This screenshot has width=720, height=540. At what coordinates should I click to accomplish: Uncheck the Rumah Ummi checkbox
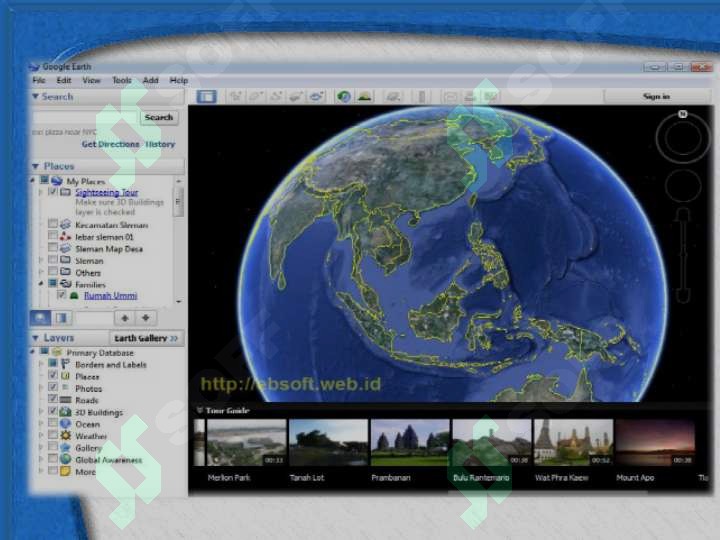61,295
